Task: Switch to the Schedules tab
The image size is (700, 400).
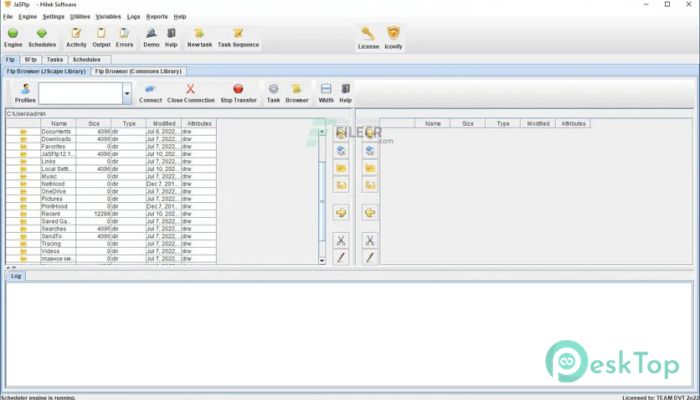Action: pyautogui.click(x=87, y=59)
